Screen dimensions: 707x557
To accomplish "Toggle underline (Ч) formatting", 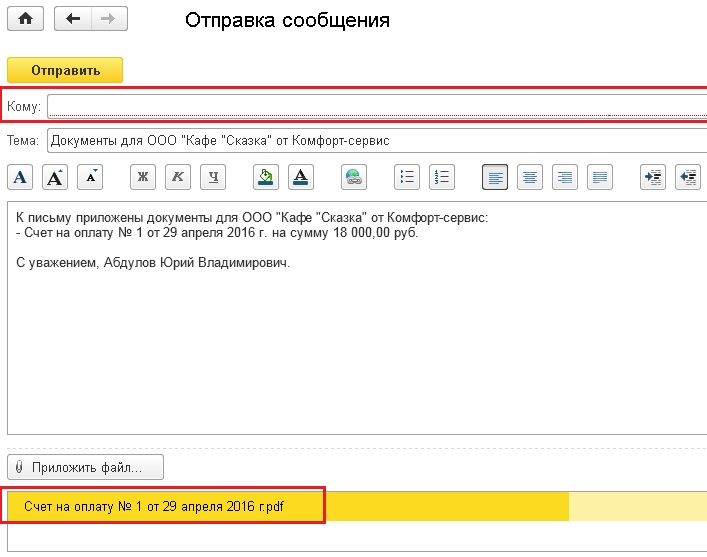I will coord(213,177).
